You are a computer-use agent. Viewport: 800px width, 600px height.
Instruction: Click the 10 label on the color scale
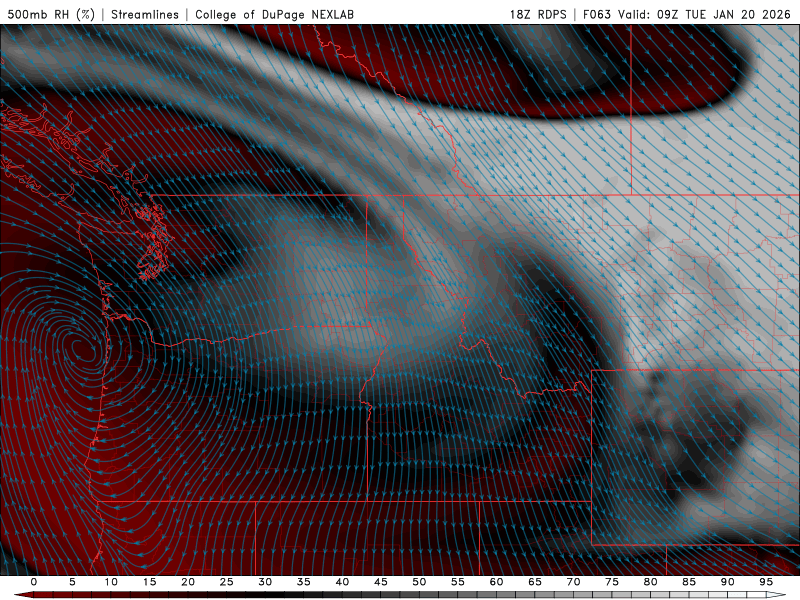[111, 582]
